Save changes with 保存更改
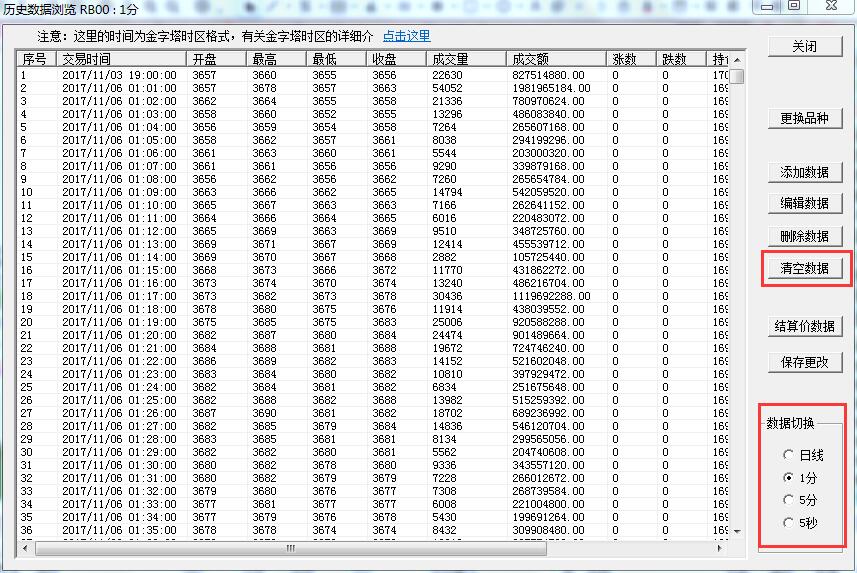This screenshot has height=573, width=857. pyautogui.click(x=804, y=362)
